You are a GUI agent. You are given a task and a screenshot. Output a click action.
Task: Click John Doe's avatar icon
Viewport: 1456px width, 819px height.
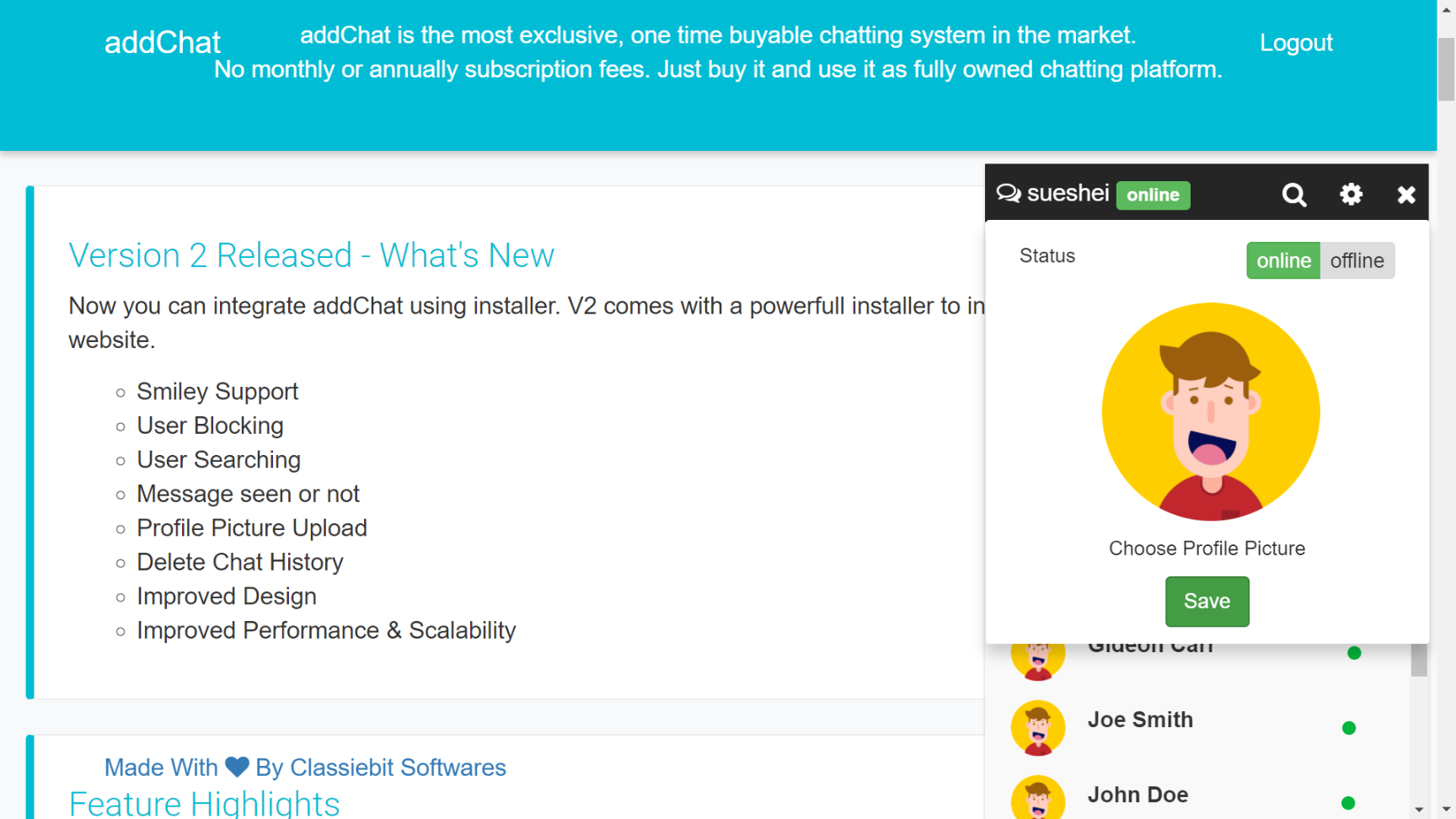point(1038,798)
